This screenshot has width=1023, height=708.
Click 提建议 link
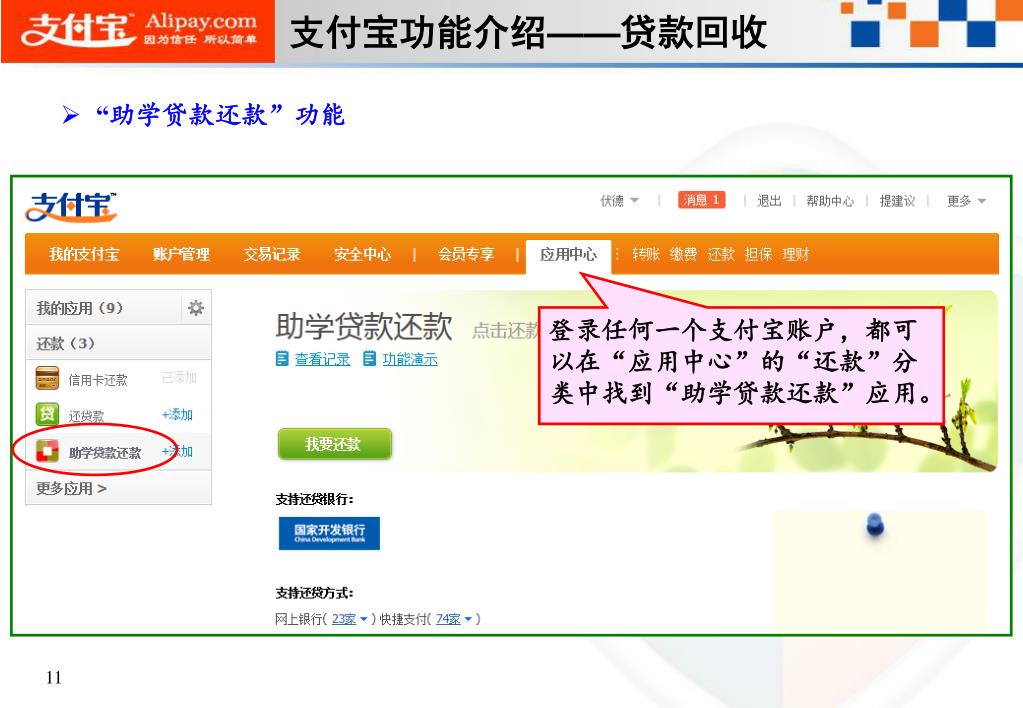click(897, 201)
